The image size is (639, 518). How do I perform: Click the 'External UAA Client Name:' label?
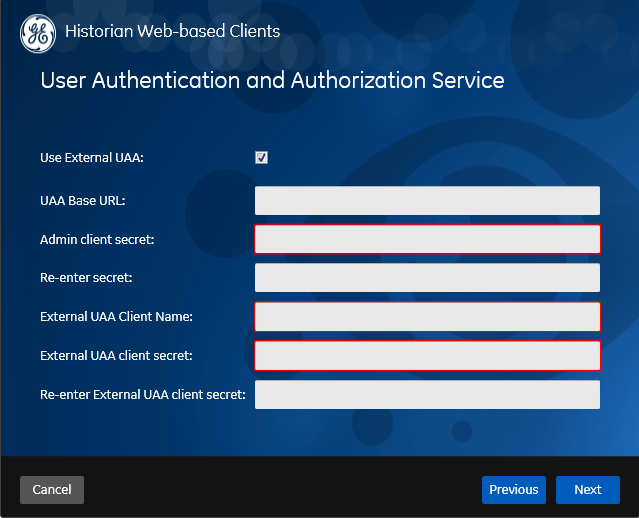pos(116,317)
